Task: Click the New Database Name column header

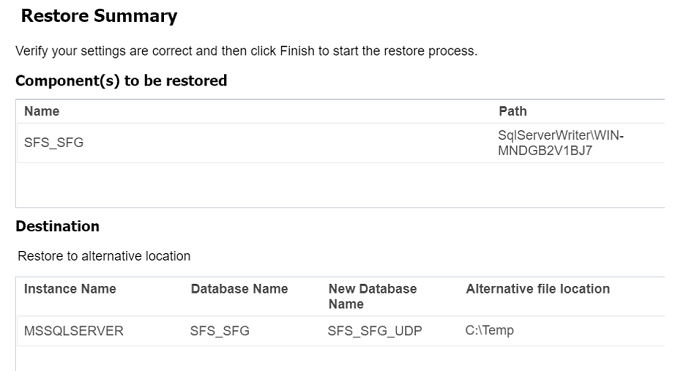Action: point(372,296)
